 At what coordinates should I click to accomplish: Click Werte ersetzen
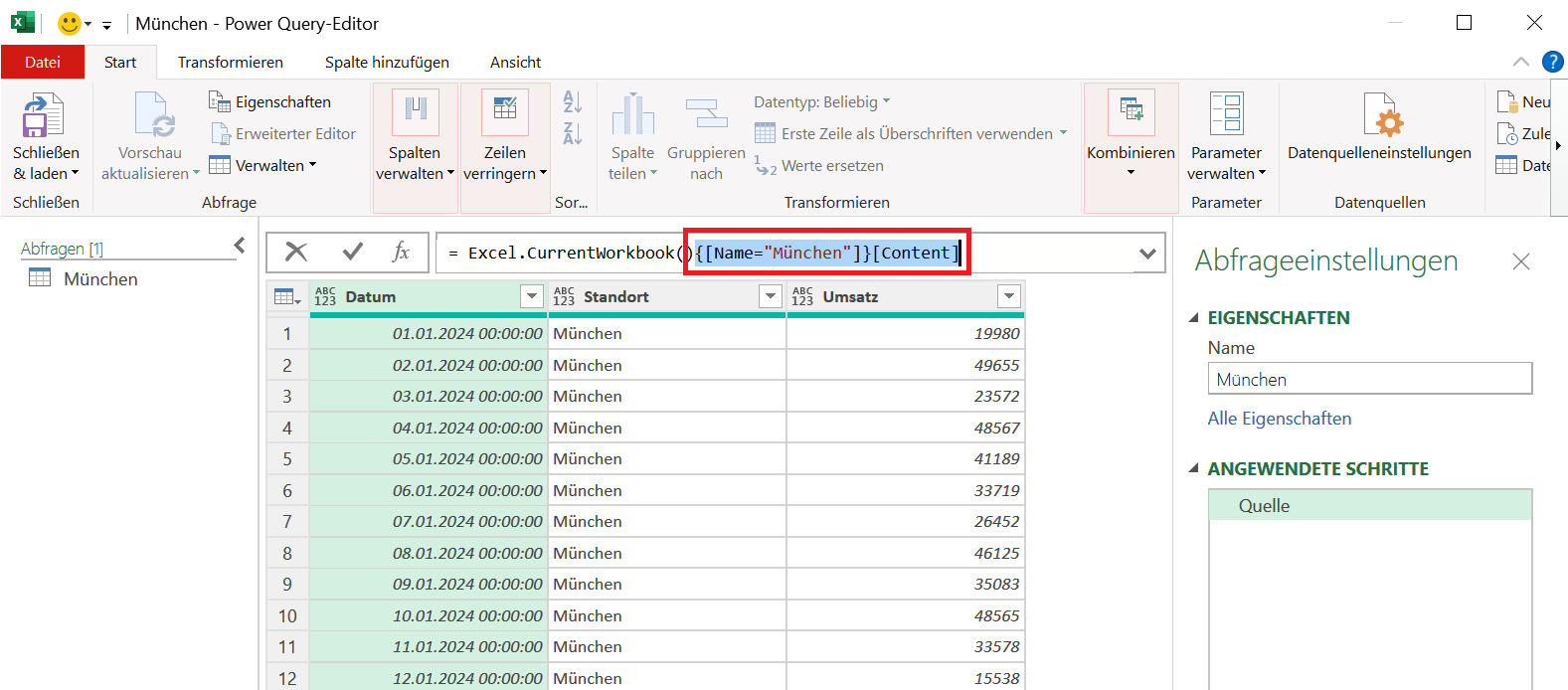818,166
